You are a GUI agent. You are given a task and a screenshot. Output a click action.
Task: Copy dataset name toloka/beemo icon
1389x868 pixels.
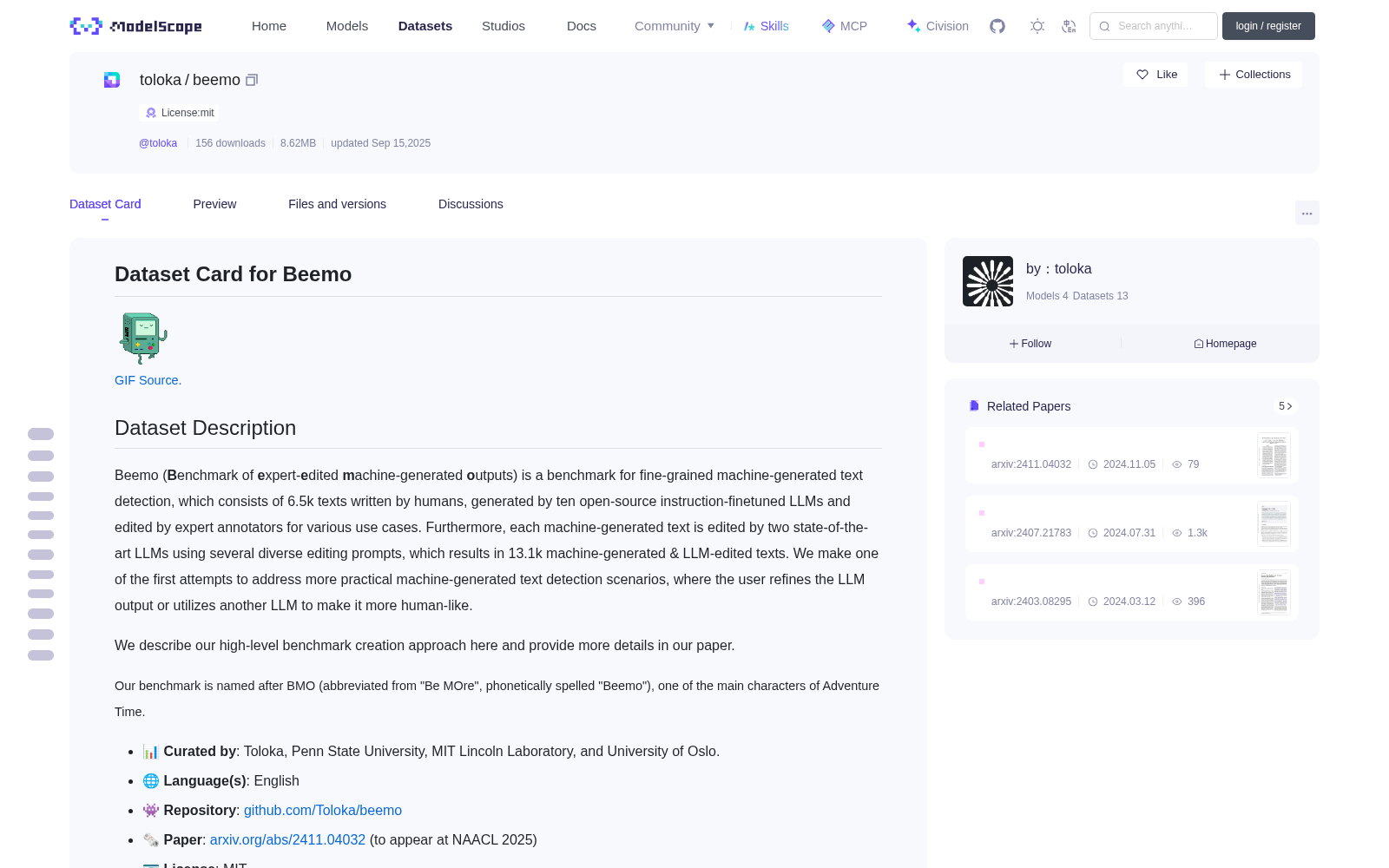tap(252, 80)
